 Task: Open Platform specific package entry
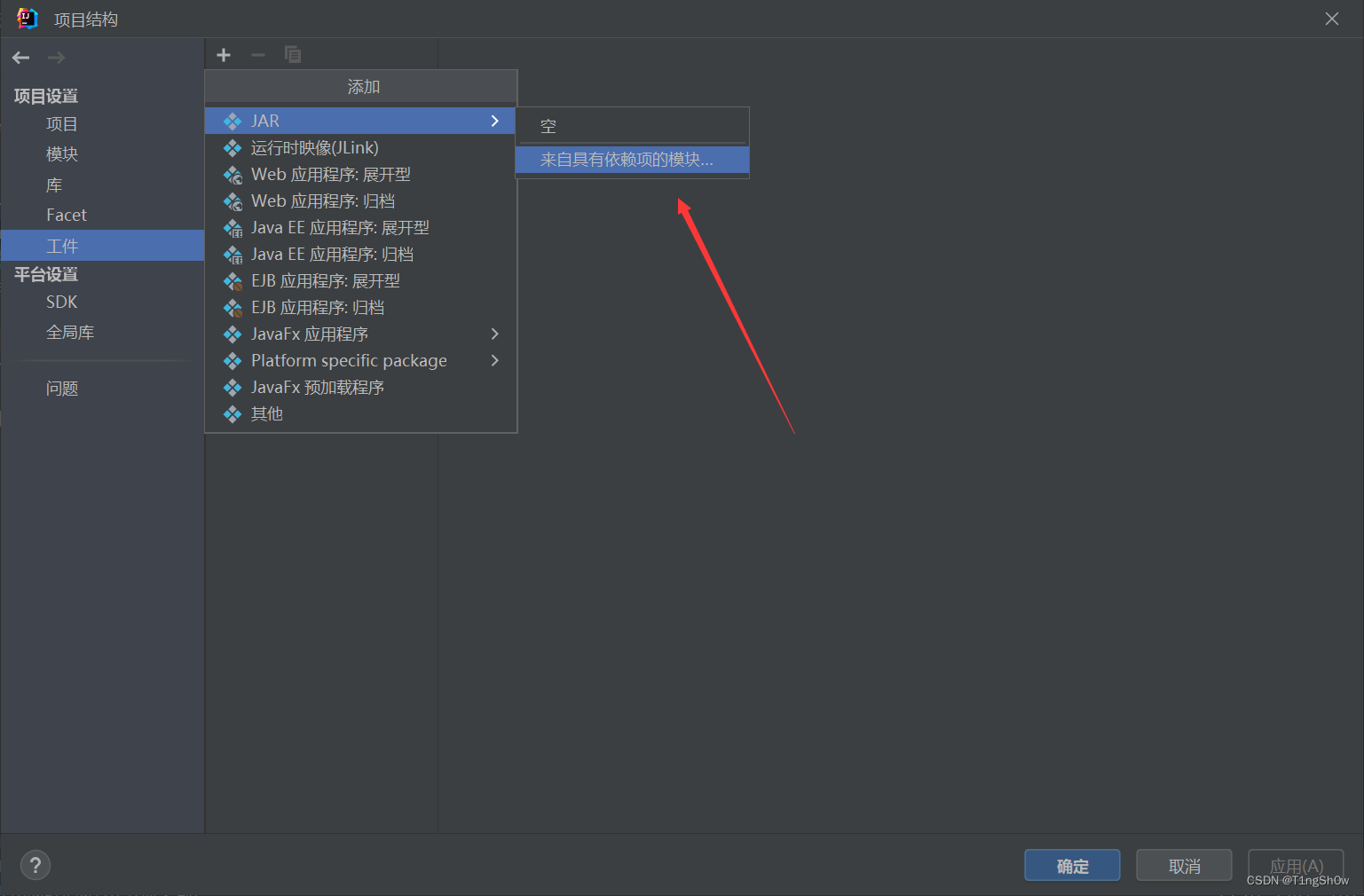point(360,360)
